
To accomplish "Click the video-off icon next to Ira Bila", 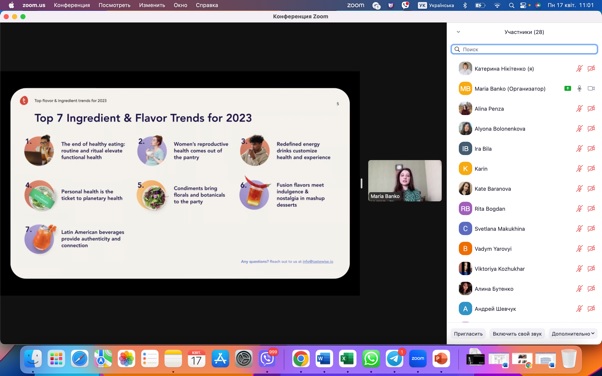I will (x=591, y=149).
